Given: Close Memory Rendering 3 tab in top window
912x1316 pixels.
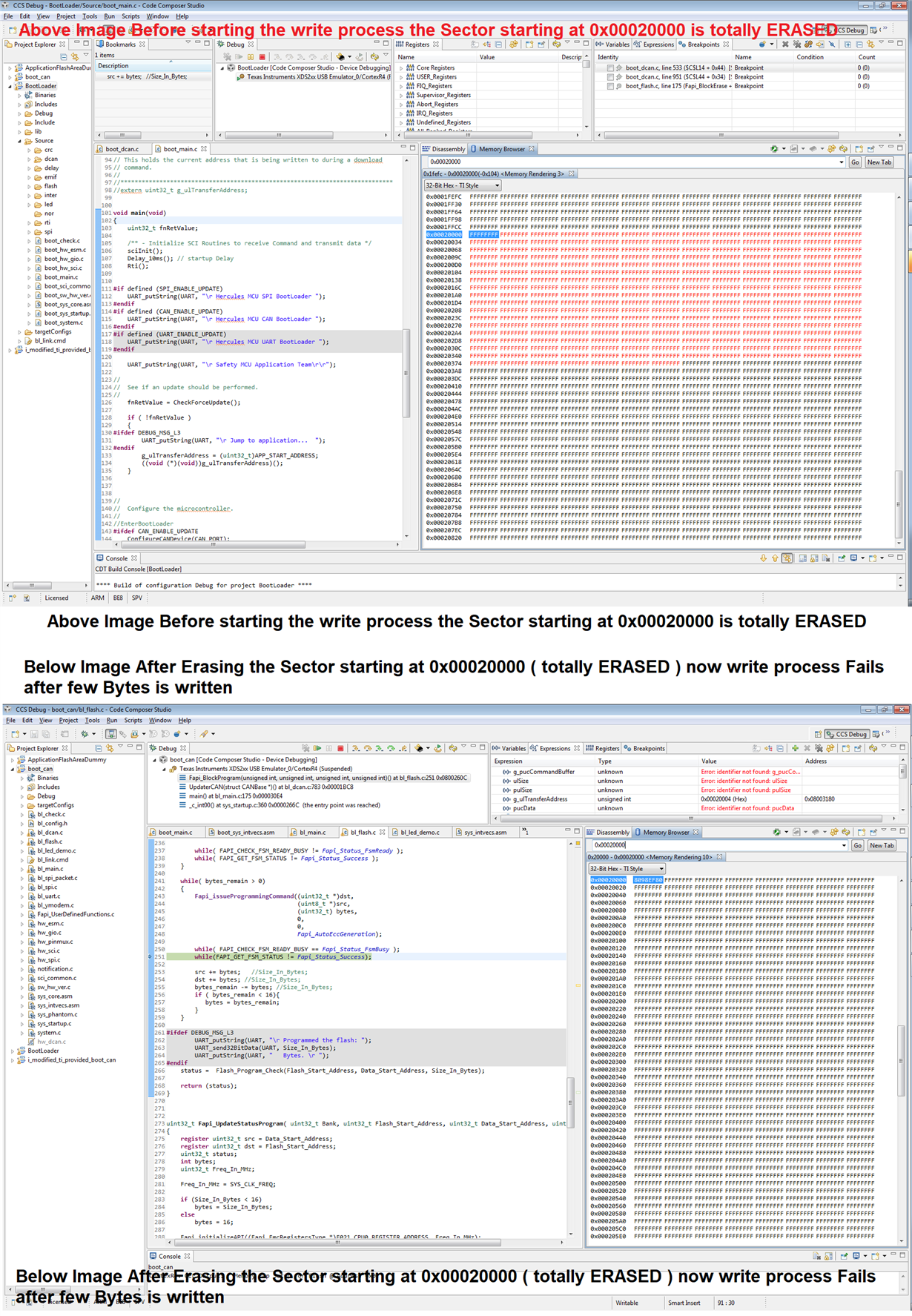Looking at the screenshot, I should pos(572,173).
